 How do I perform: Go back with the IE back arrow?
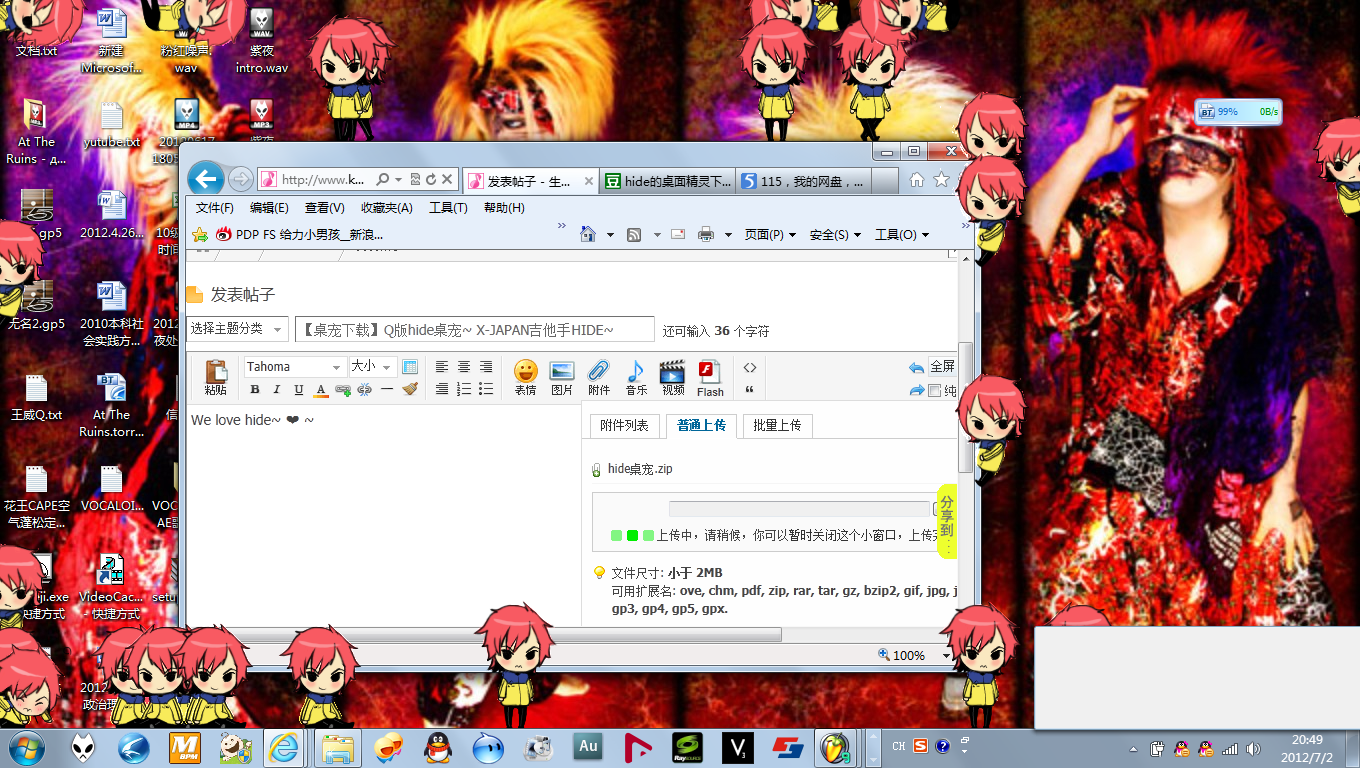coord(206,180)
